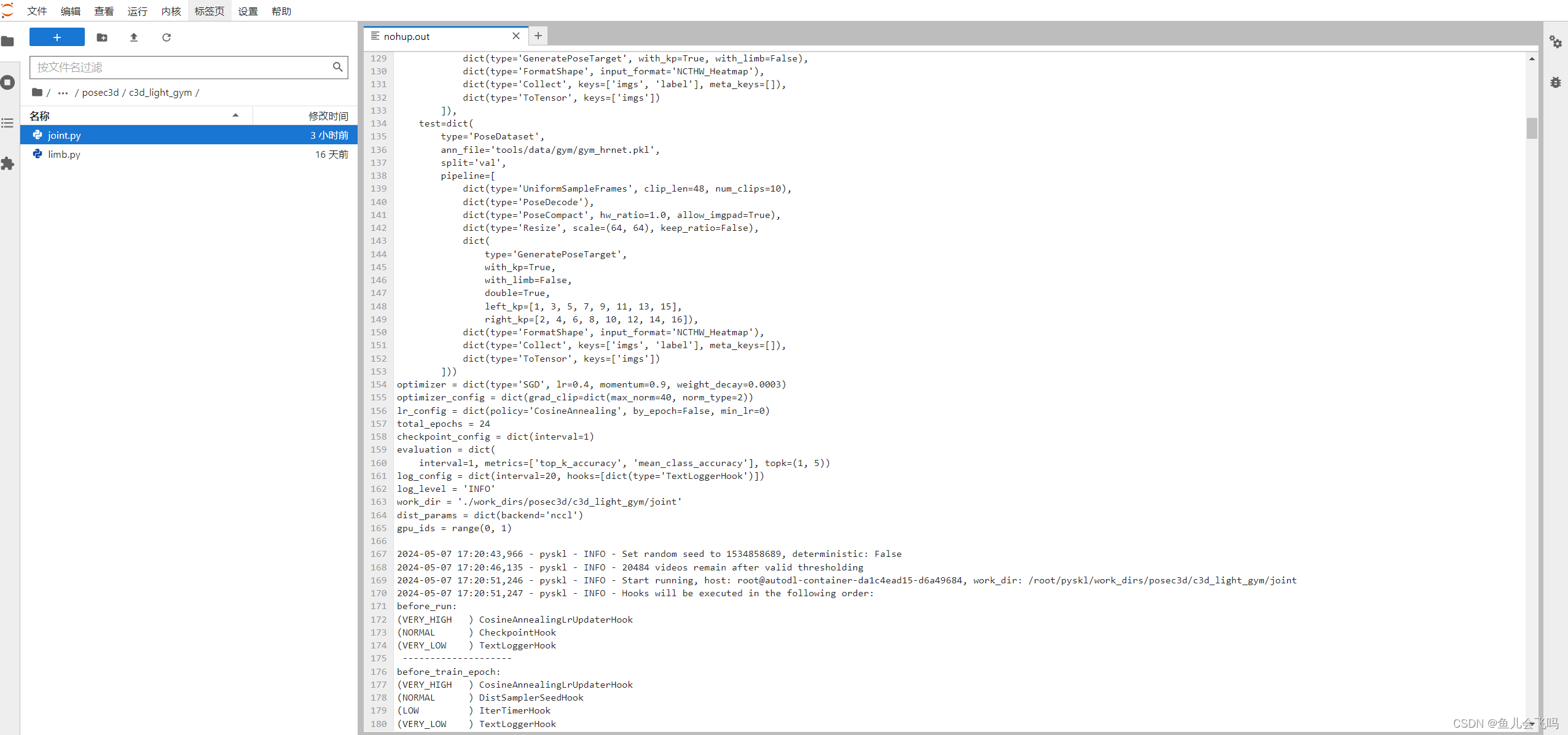This screenshot has width=1568, height=735.
Task: Navigate to the posec3d breadcrumb folder
Action: coord(100,93)
